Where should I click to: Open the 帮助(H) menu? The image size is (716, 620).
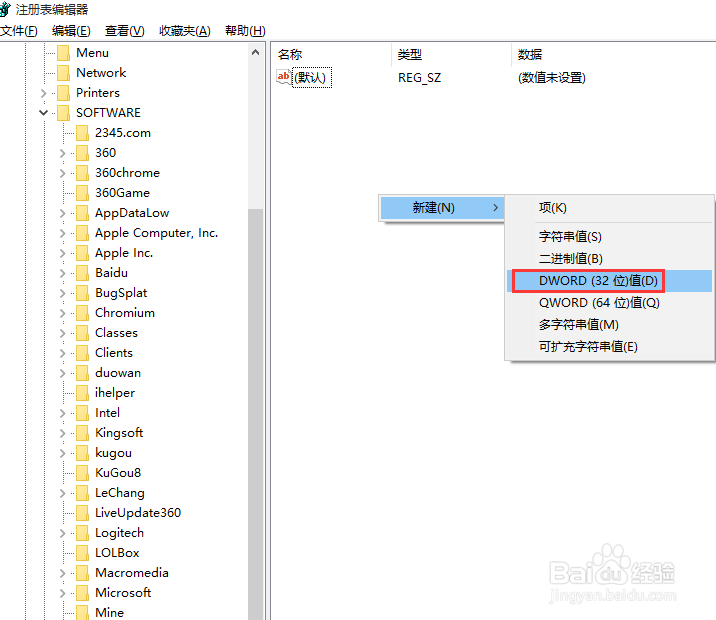coord(245,31)
